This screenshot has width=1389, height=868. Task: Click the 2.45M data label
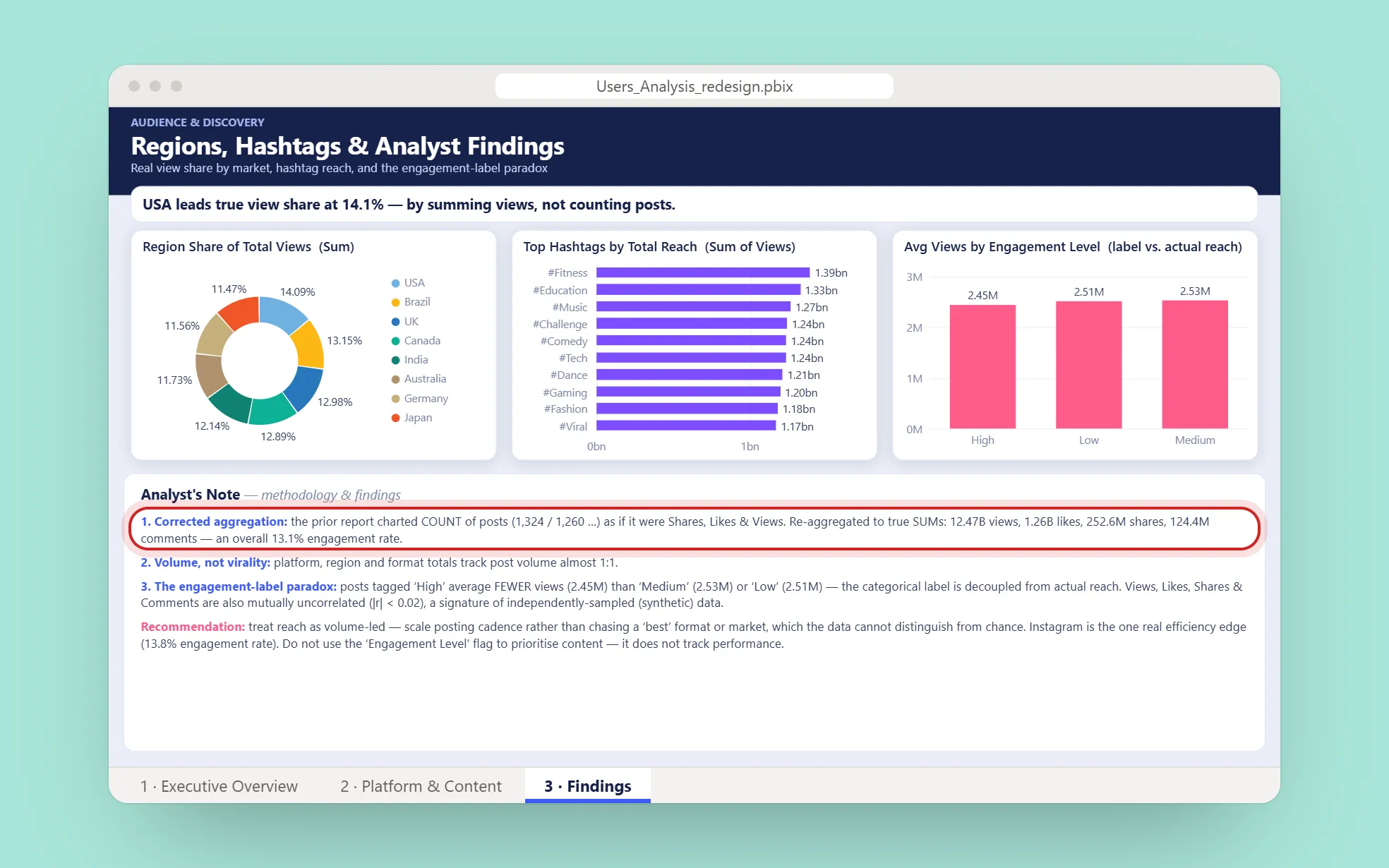pos(982,295)
